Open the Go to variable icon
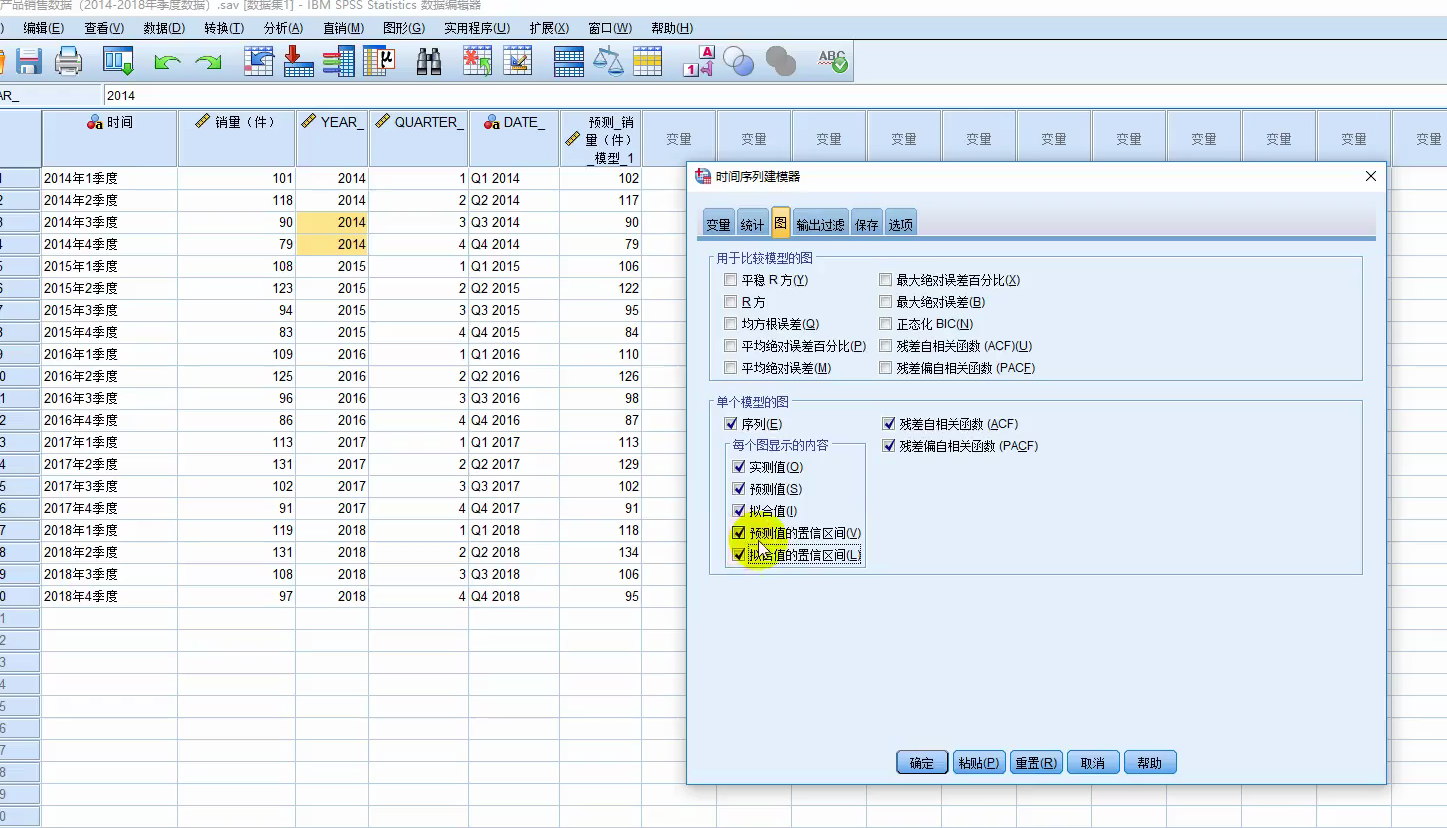Viewport: 1447px width, 828px height. click(299, 62)
